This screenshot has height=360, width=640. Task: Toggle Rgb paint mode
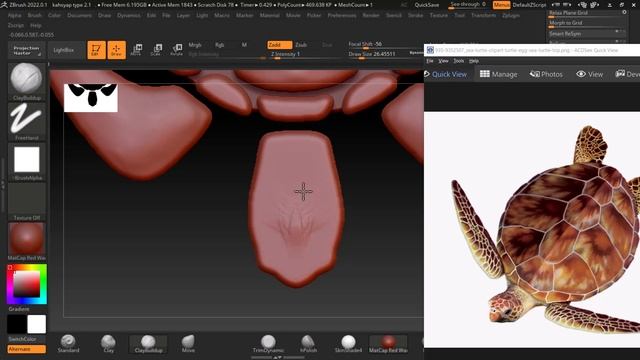coord(220,44)
